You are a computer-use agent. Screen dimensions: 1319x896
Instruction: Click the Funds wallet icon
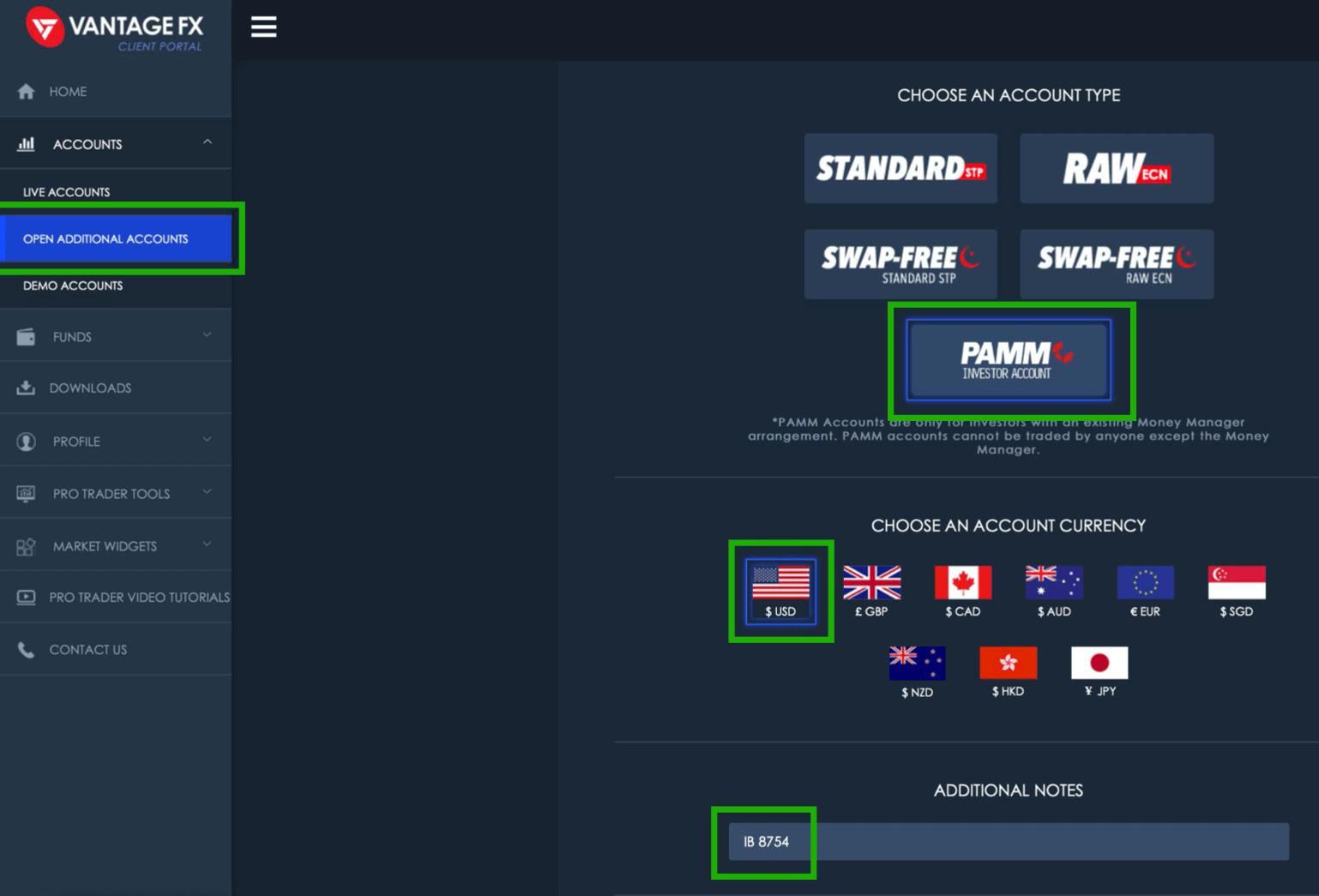[26, 337]
